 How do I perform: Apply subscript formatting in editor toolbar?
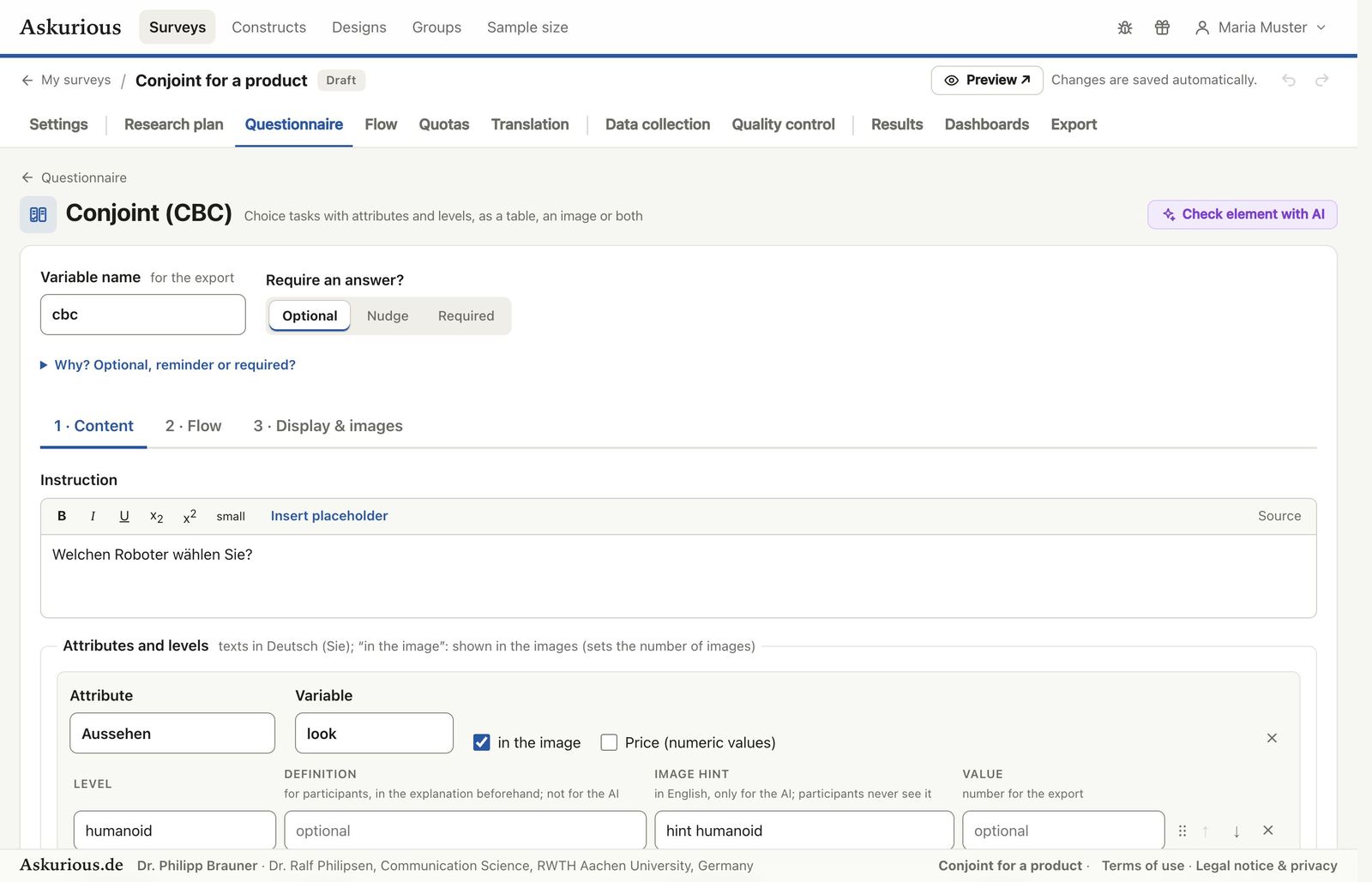[156, 516]
